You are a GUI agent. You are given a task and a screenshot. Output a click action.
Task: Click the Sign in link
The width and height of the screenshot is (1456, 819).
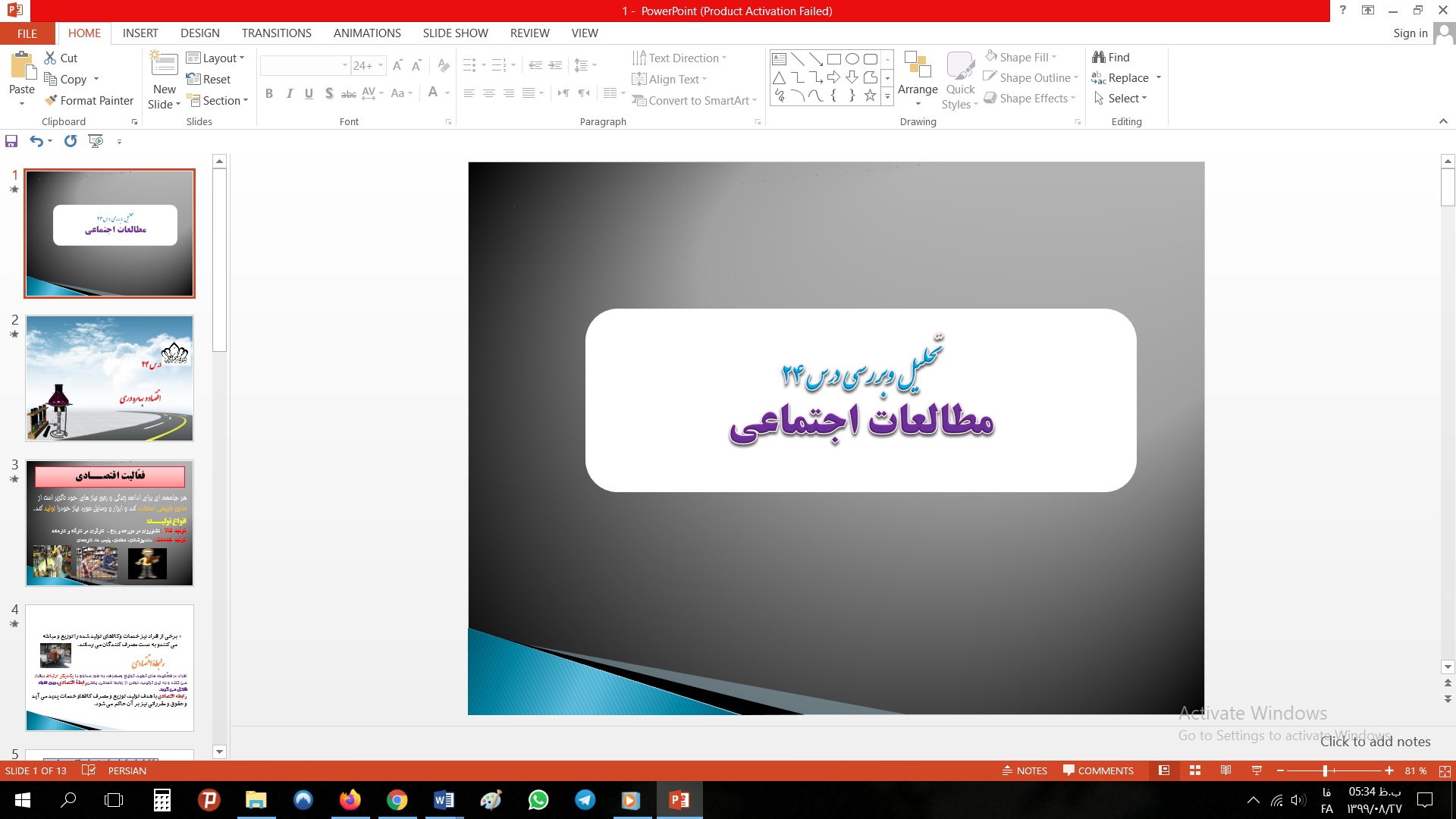pos(1410,33)
